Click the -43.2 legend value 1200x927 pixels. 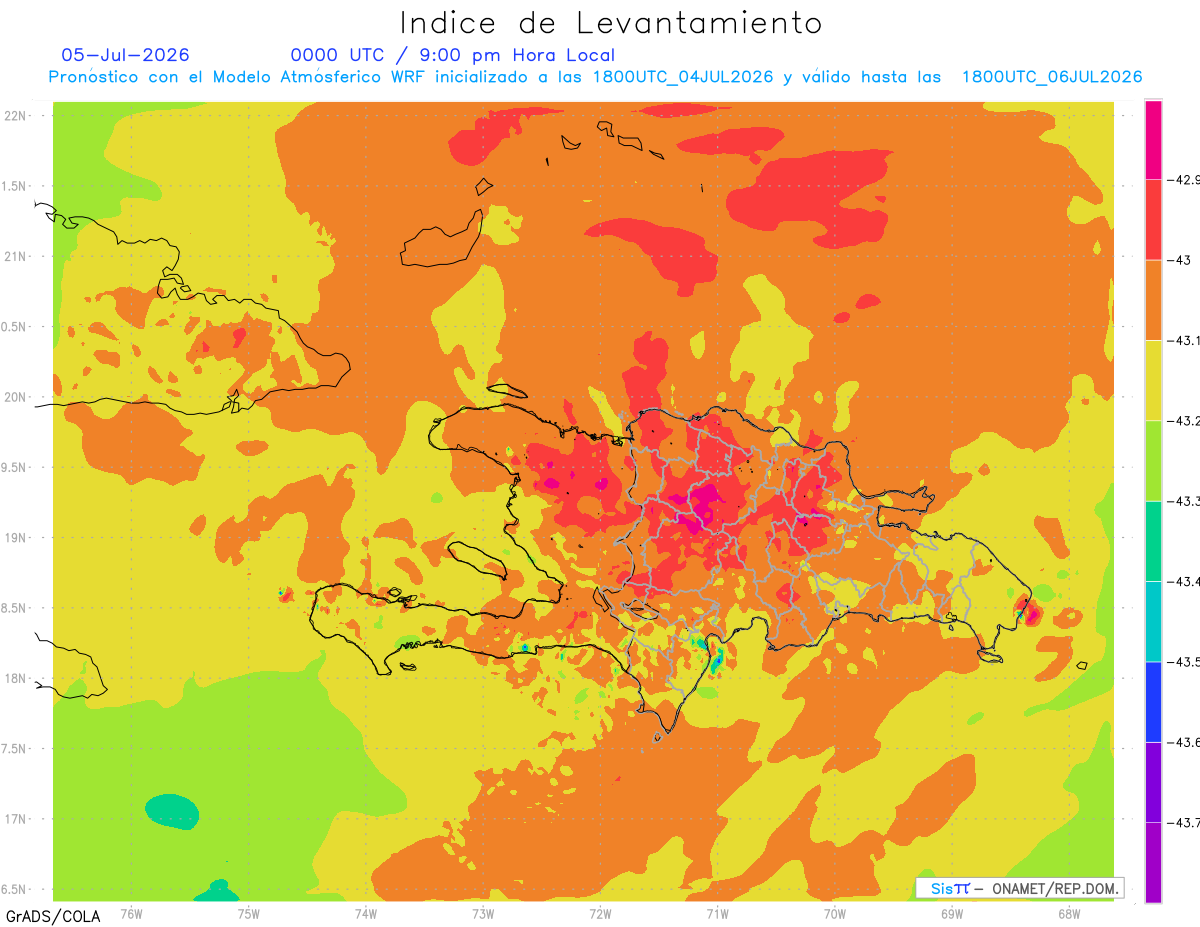click(x=1182, y=421)
